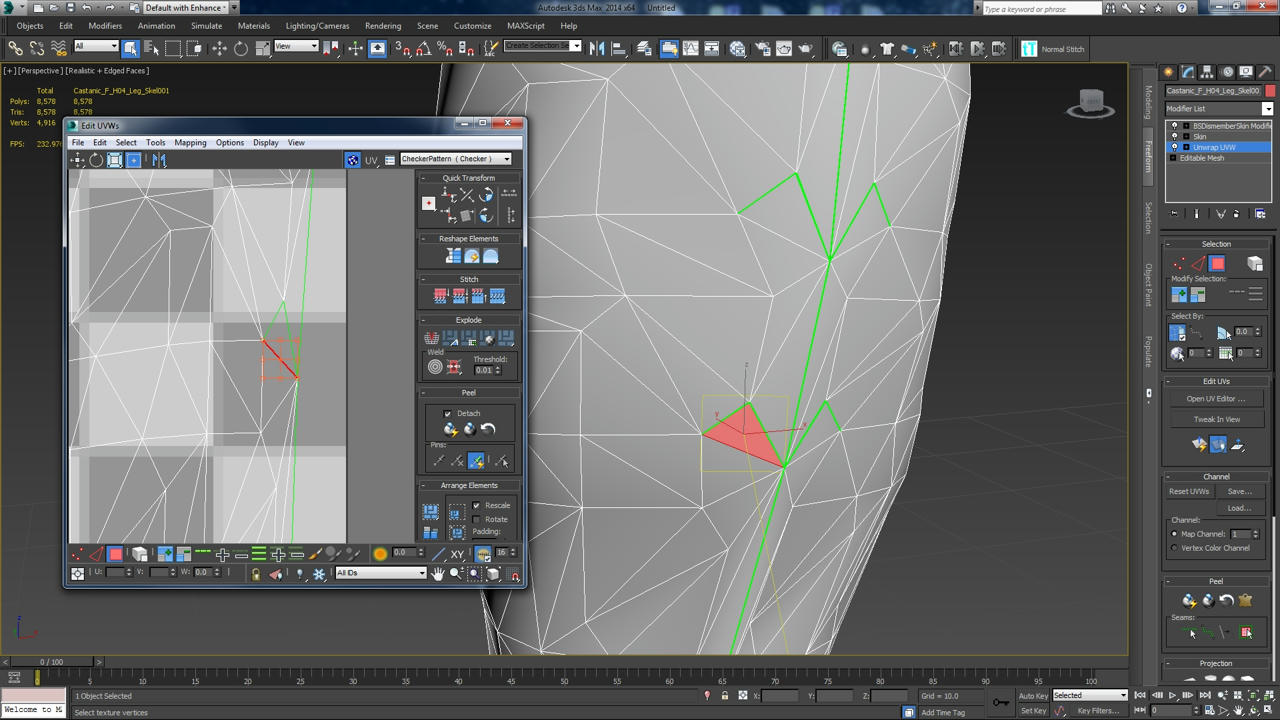Click Lock Selected padlock in Edit UVWs
The image size is (1280, 720).
(x=256, y=573)
